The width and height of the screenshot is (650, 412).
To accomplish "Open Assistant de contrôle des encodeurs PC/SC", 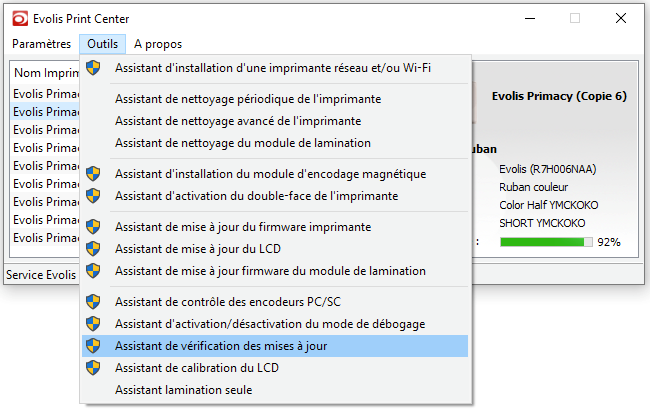I will click(275, 302).
